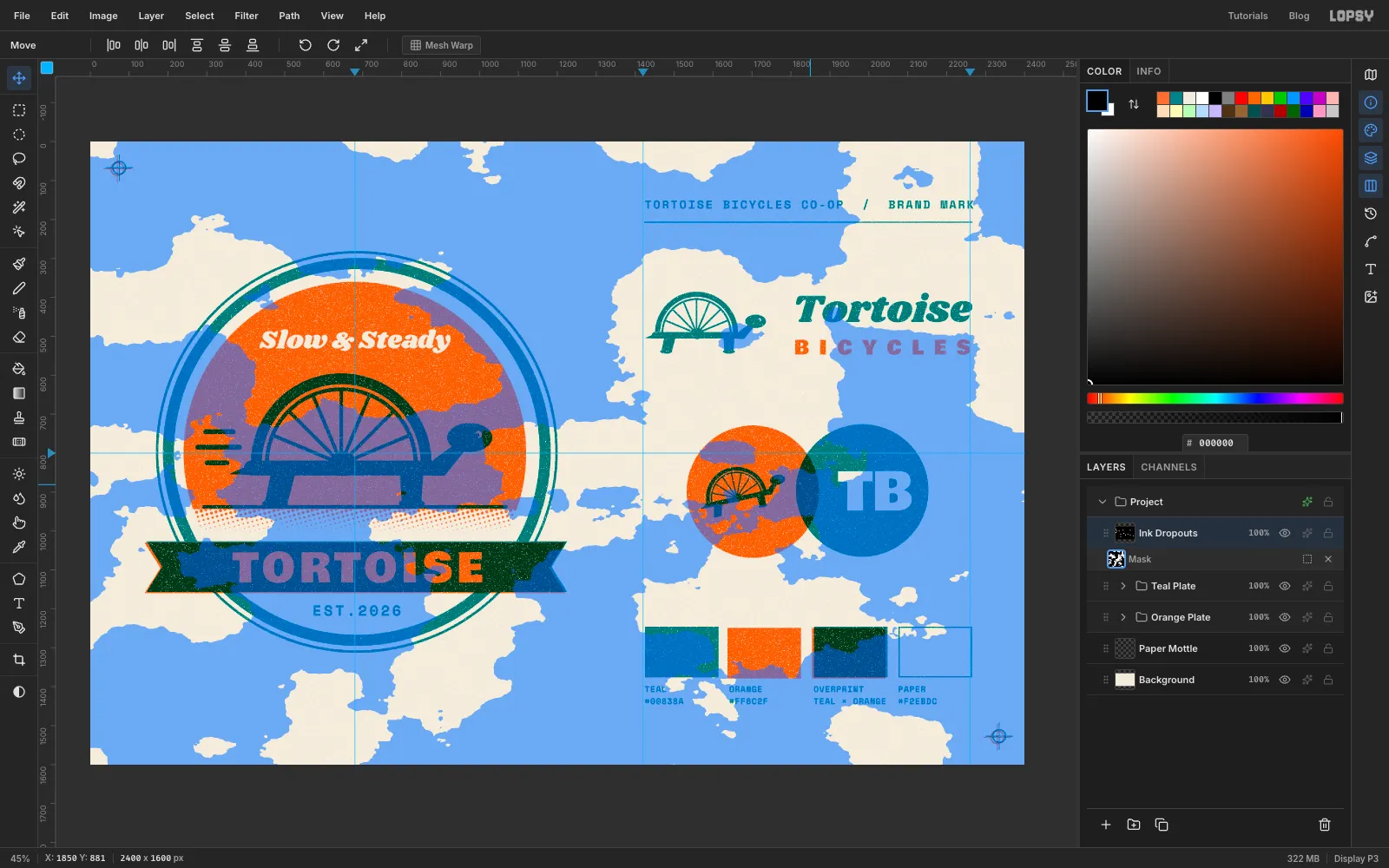
Task: Lock the Background layer
Action: tap(1328, 680)
